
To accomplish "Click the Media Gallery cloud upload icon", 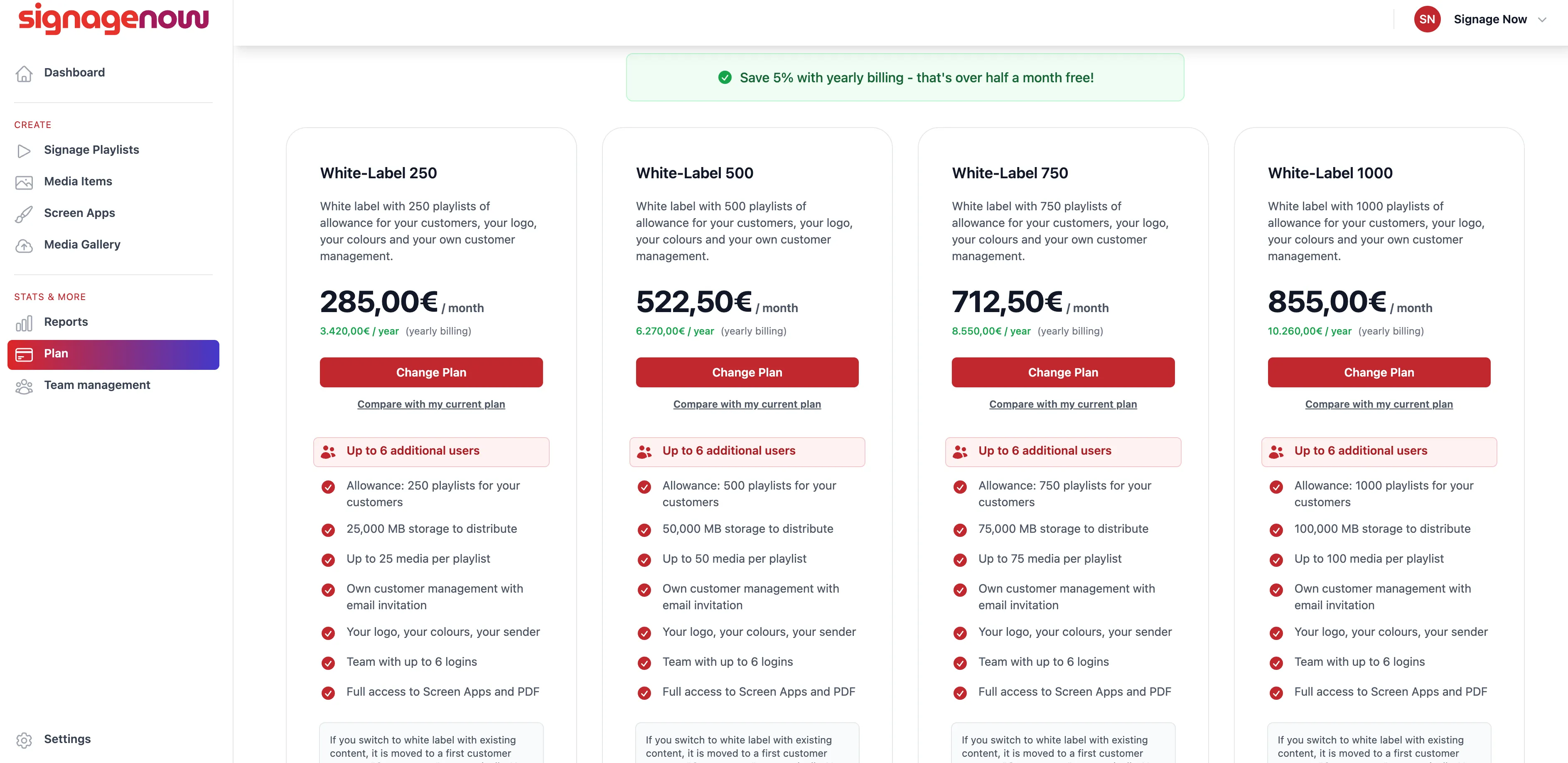I will 24,246.
